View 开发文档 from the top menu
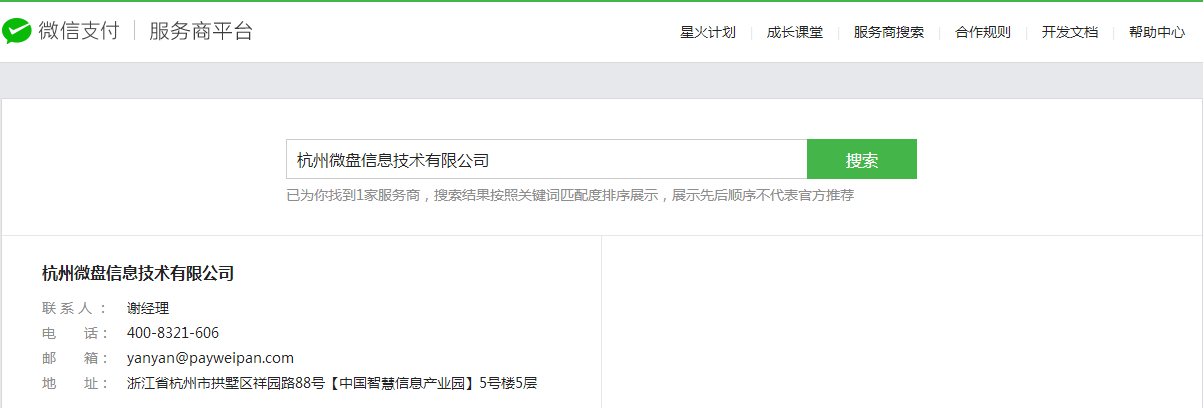Viewport: 1203px width, 408px height. (x=1070, y=32)
